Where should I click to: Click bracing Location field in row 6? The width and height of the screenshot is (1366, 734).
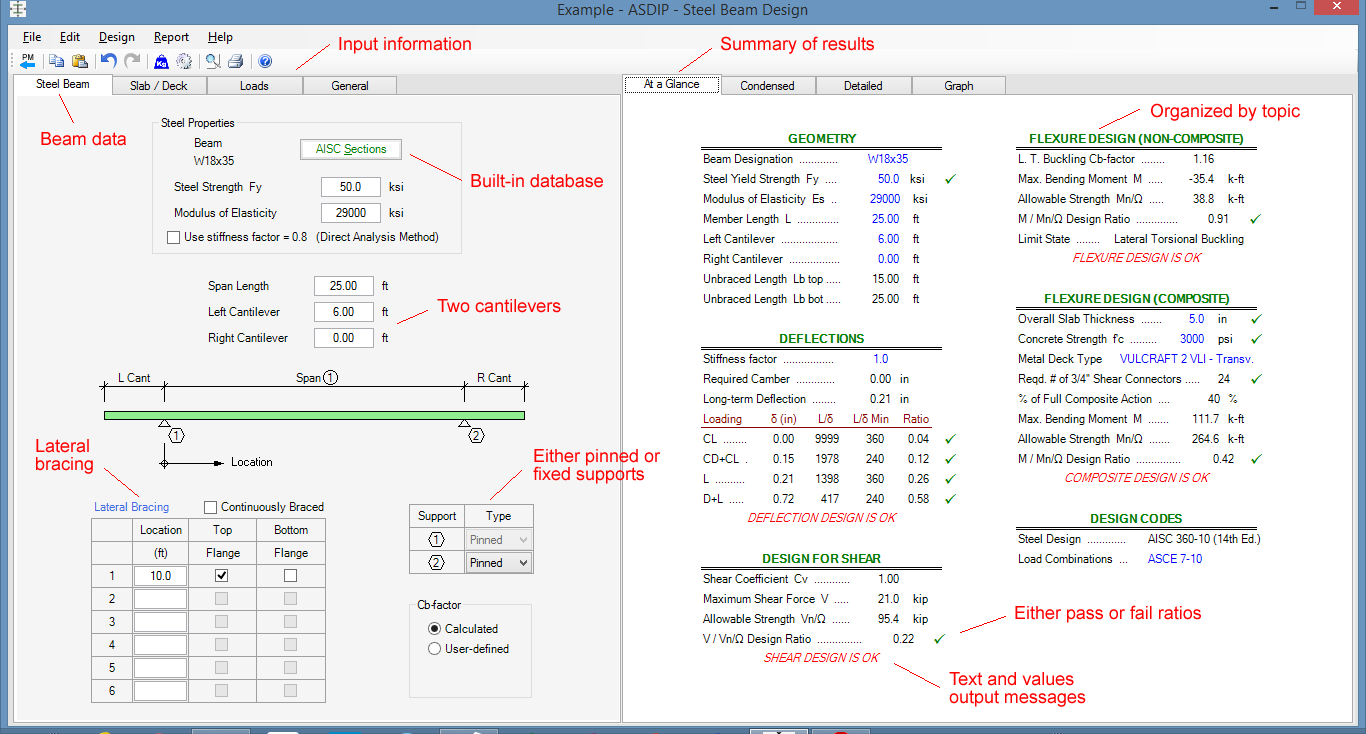[x=160, y=691]
